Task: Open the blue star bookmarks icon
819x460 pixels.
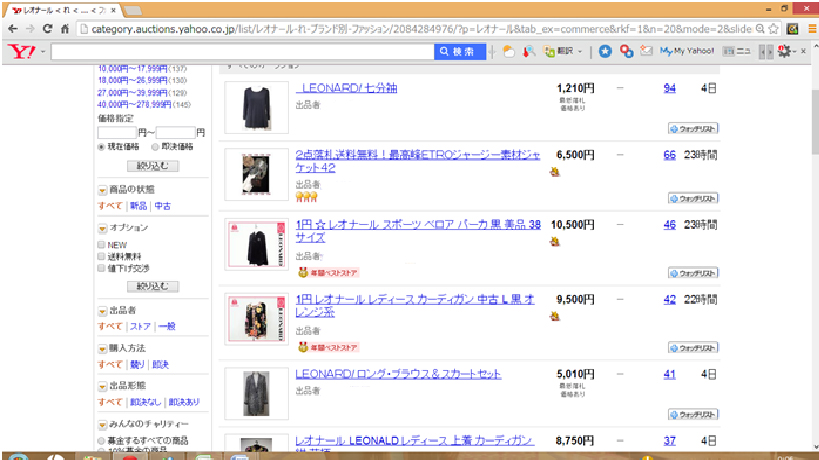Action: (605, 51)
